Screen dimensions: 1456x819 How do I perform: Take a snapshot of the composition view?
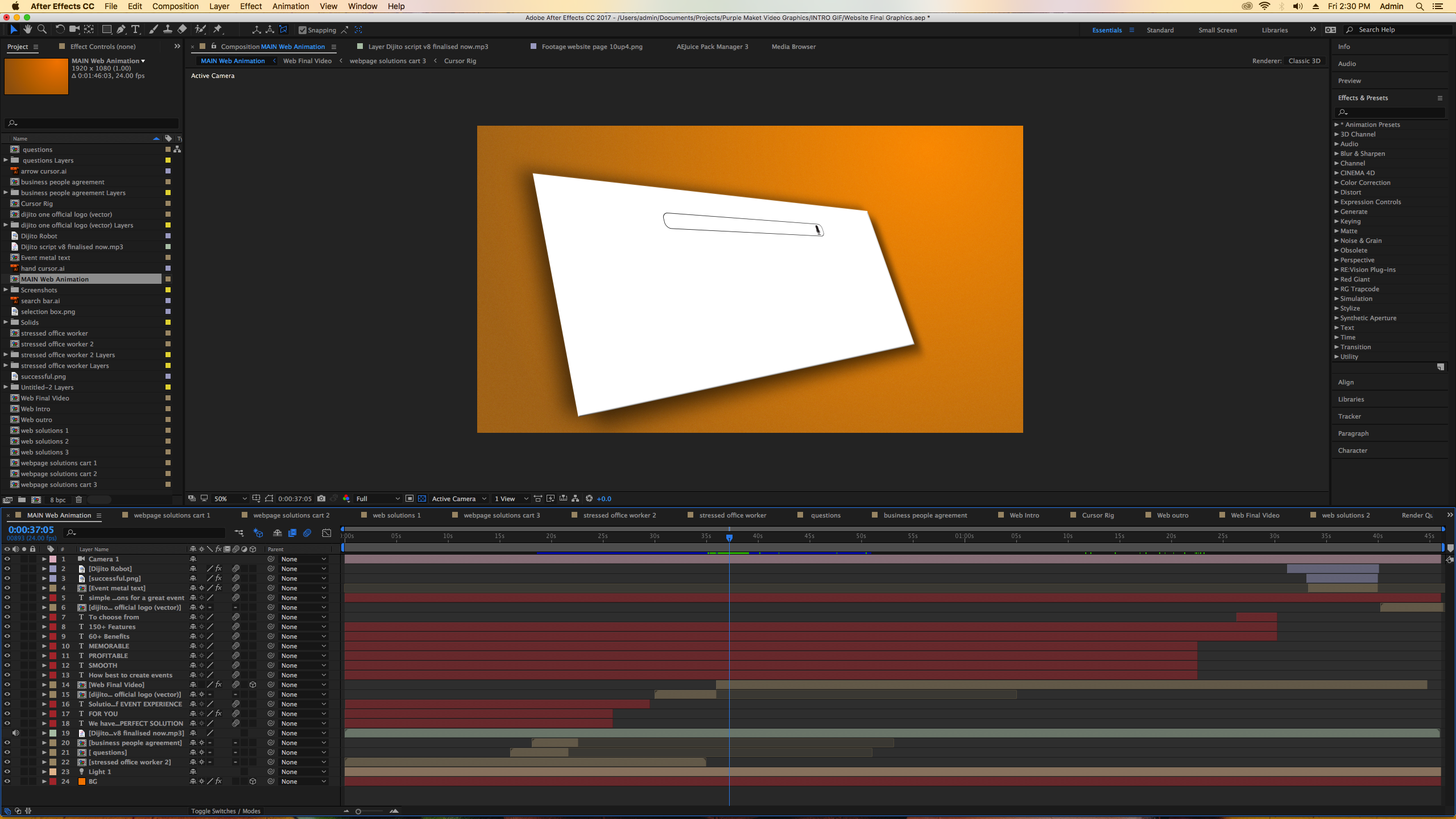321,499
